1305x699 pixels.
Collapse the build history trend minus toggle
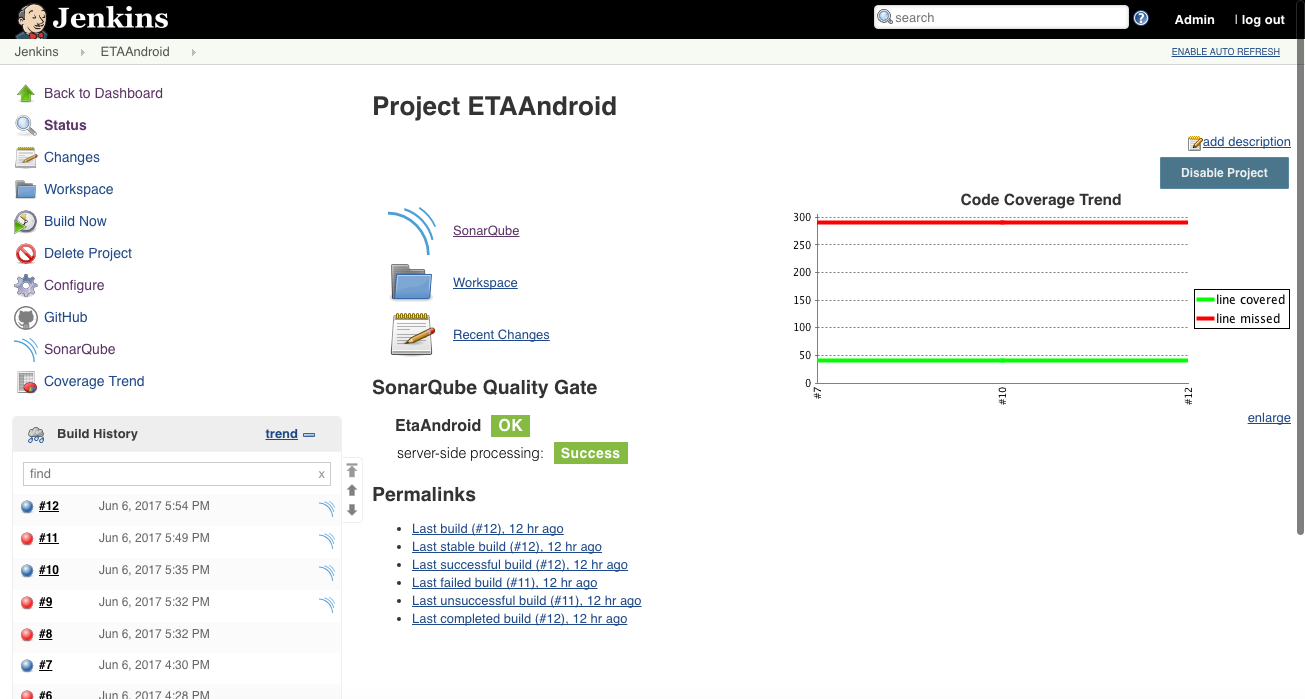pyautogui.click(x=309, y=434)
